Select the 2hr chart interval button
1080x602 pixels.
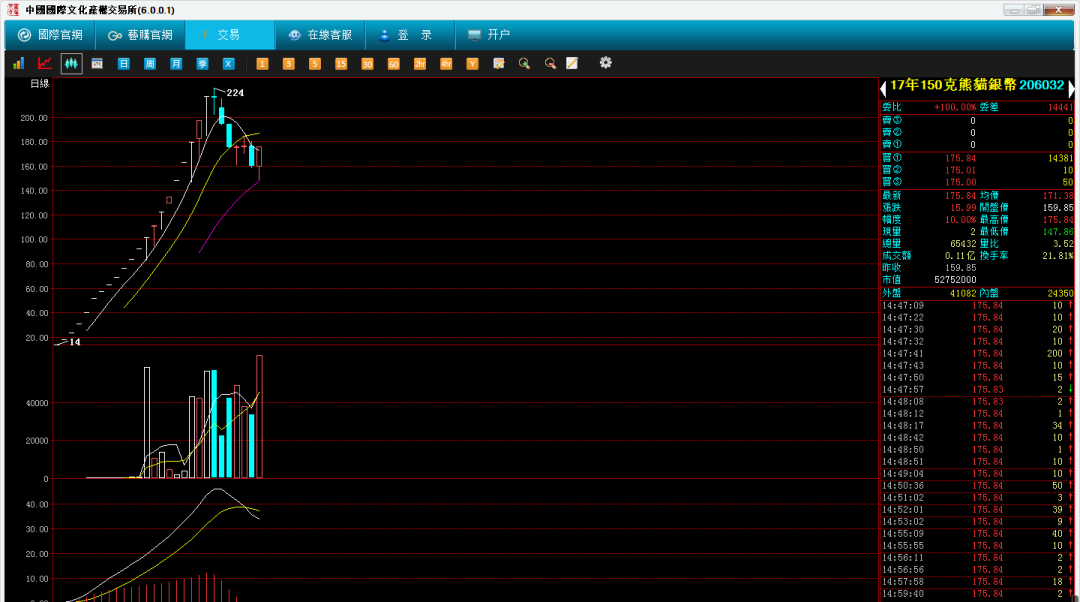(x=419, y=63)
